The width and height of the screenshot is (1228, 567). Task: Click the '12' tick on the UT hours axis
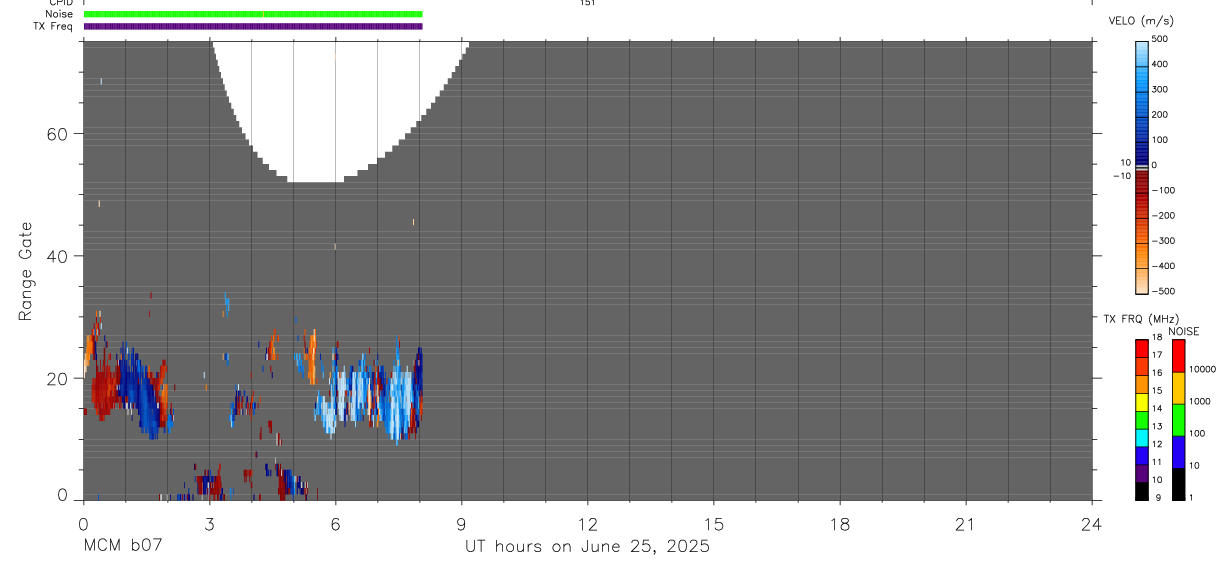pos(587,523)
